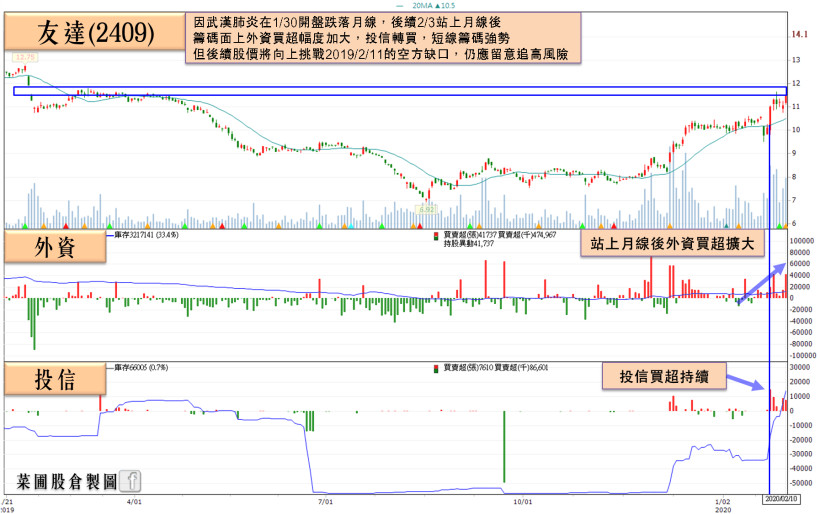Viewport: 820px width, 514px height.
Task: Click the 1/02 2020 date axis label
Action: click(723, 505)
